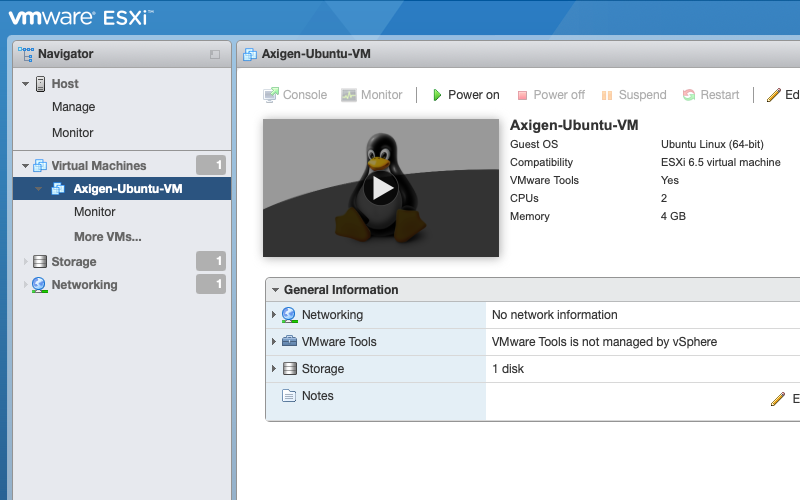Viewport: 800px width, 500px height.
Task: Click the Console button label
Action: tap(305, 95)
